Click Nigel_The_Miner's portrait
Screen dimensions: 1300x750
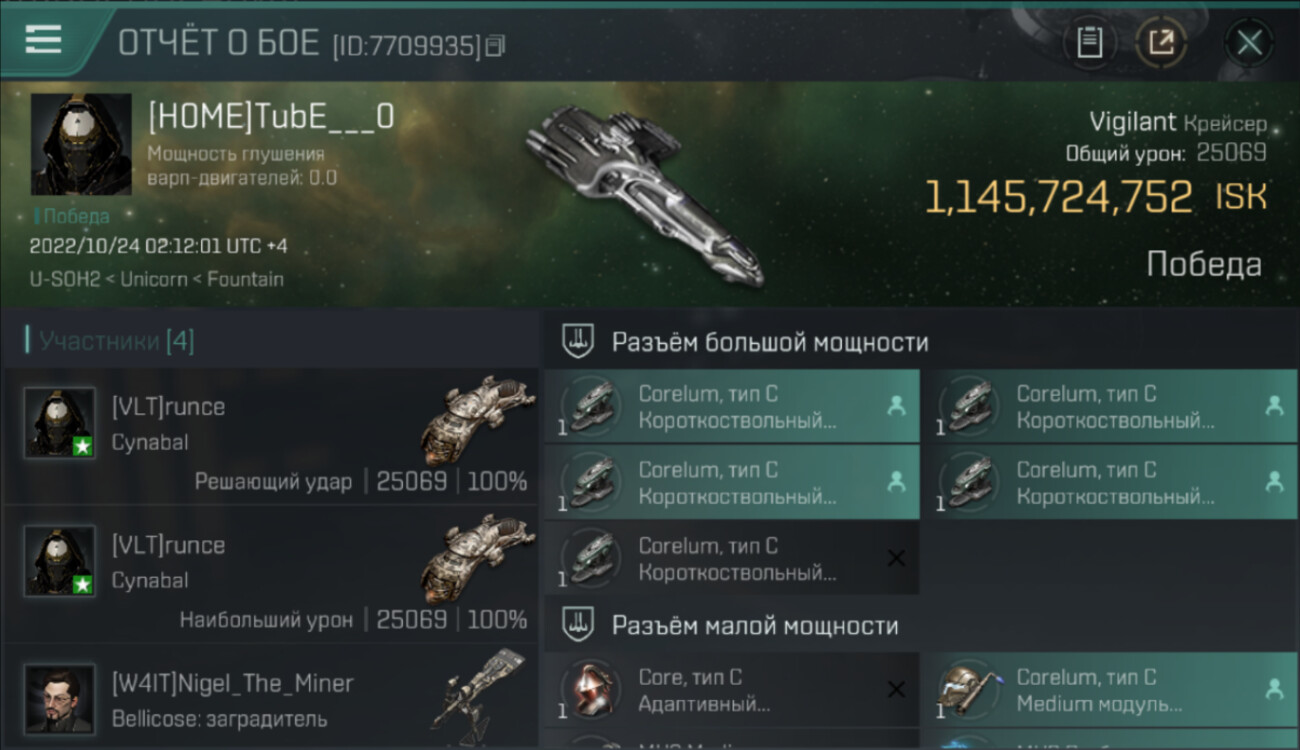coord(60,698)
